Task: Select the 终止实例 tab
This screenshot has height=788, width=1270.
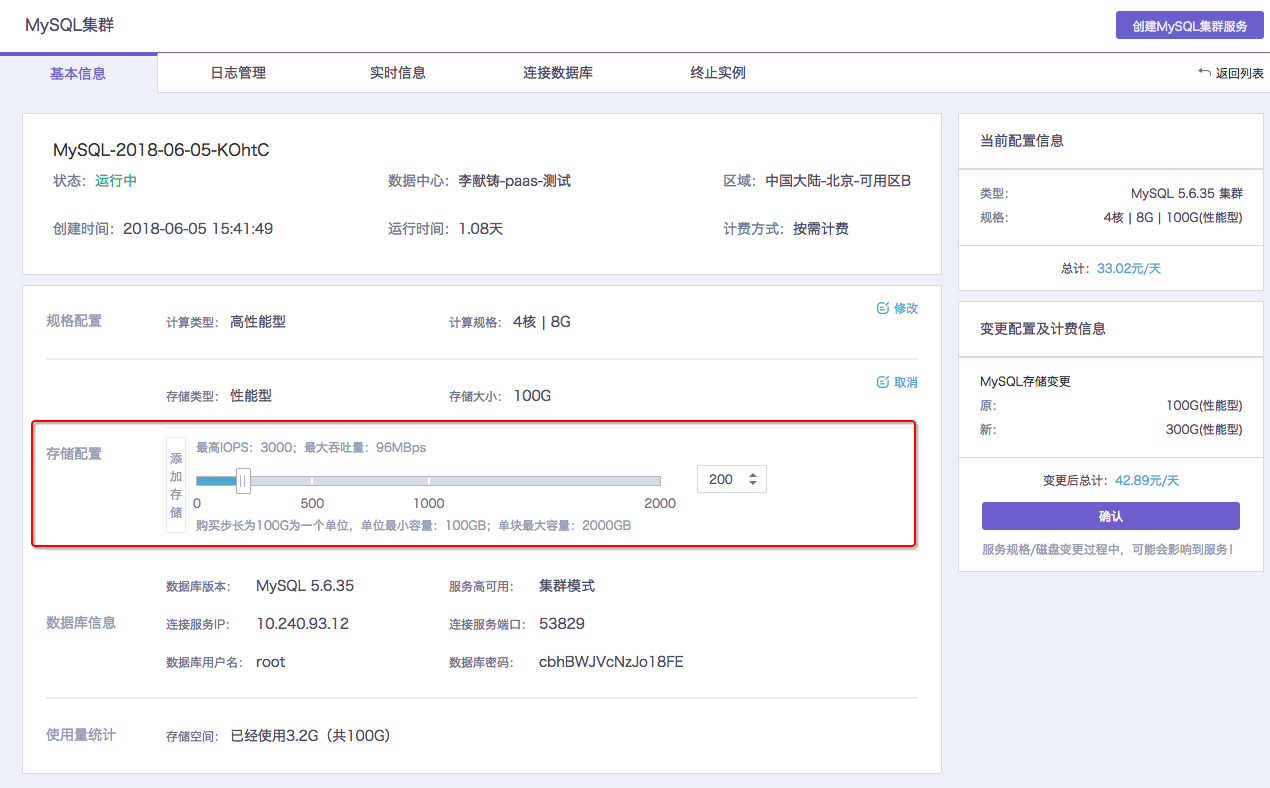Action: pyautogui.click(x=718, y=73)
